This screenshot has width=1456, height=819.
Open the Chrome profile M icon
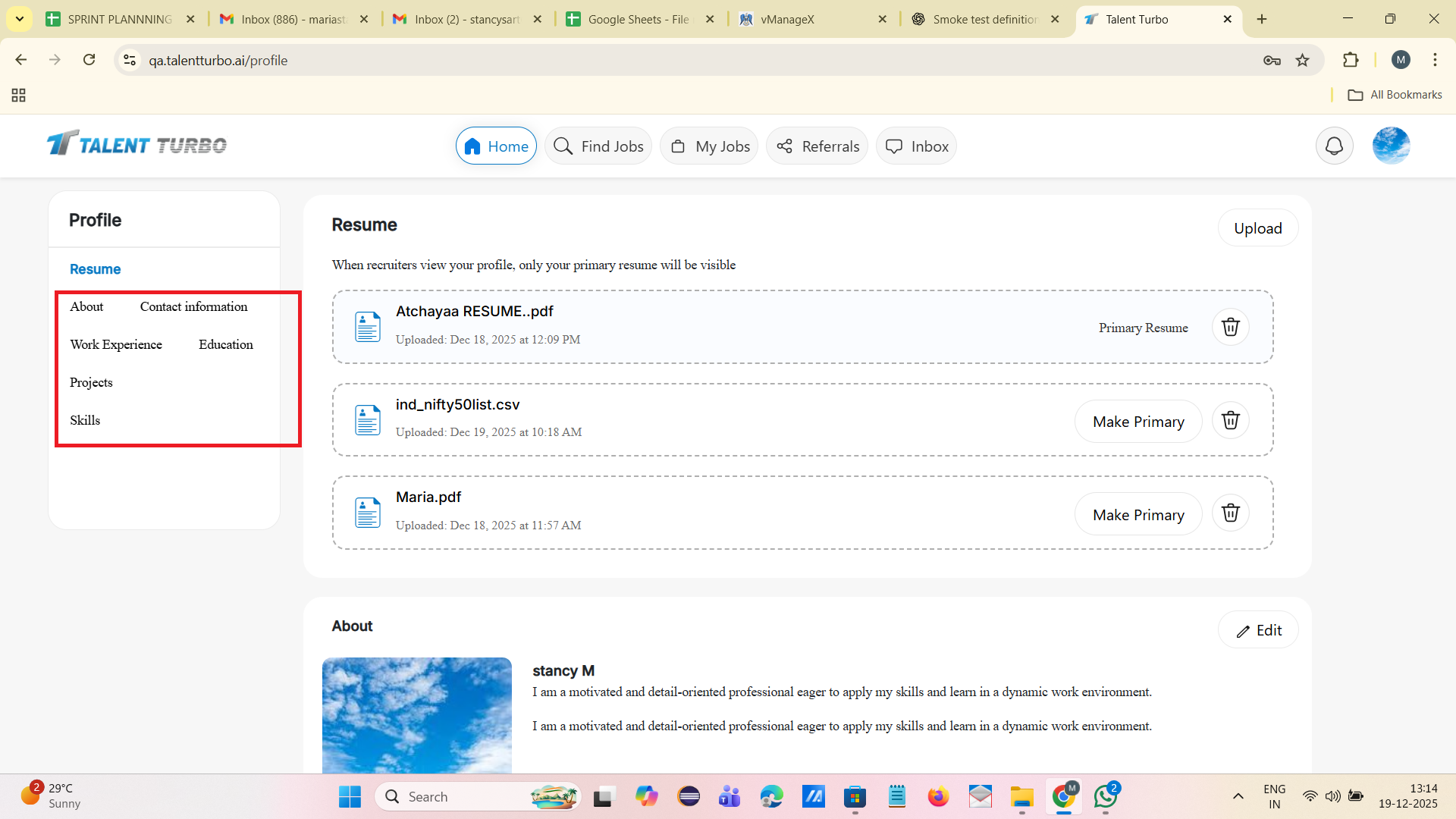pos(1401,60)
